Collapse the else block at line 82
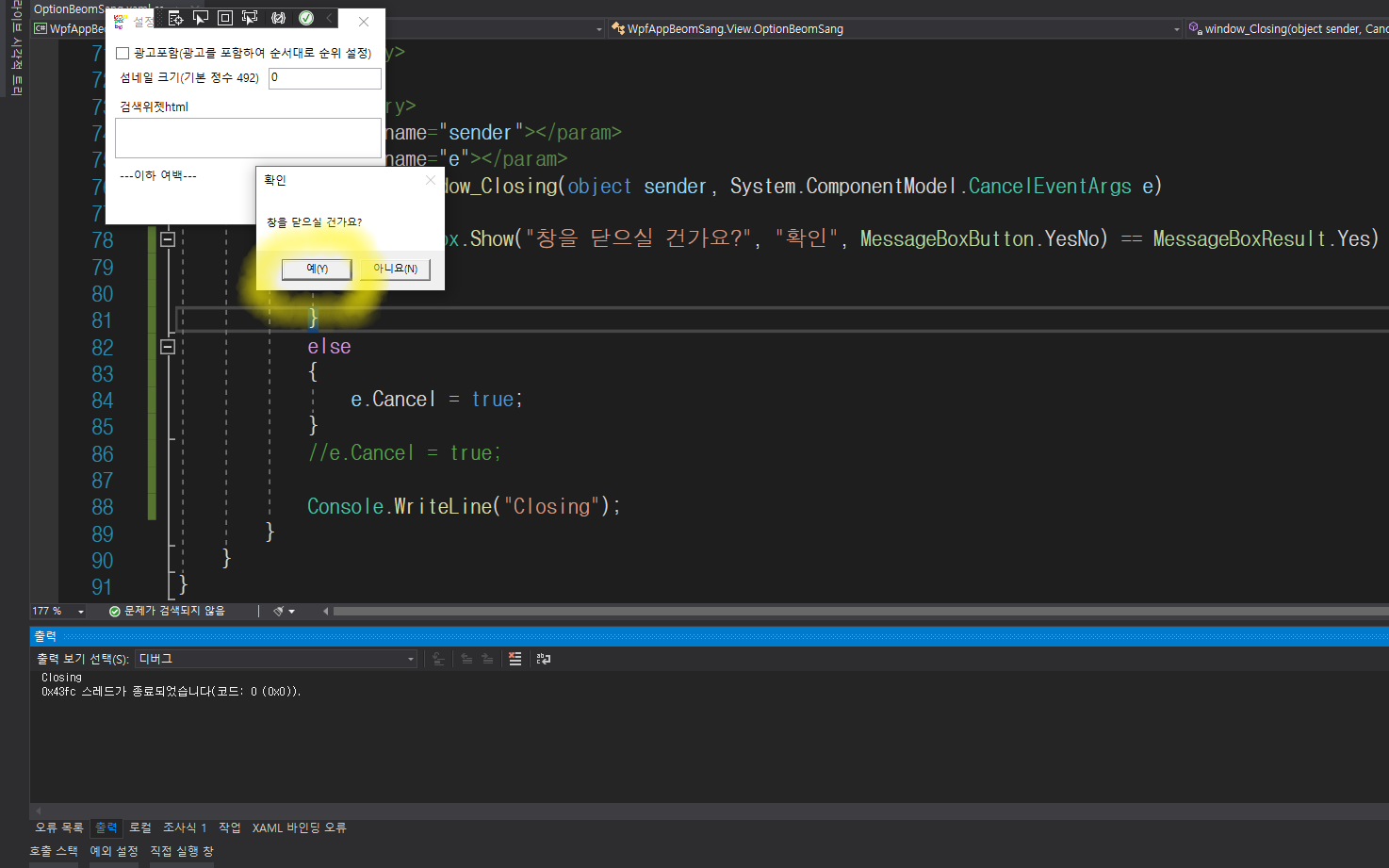 168,347
